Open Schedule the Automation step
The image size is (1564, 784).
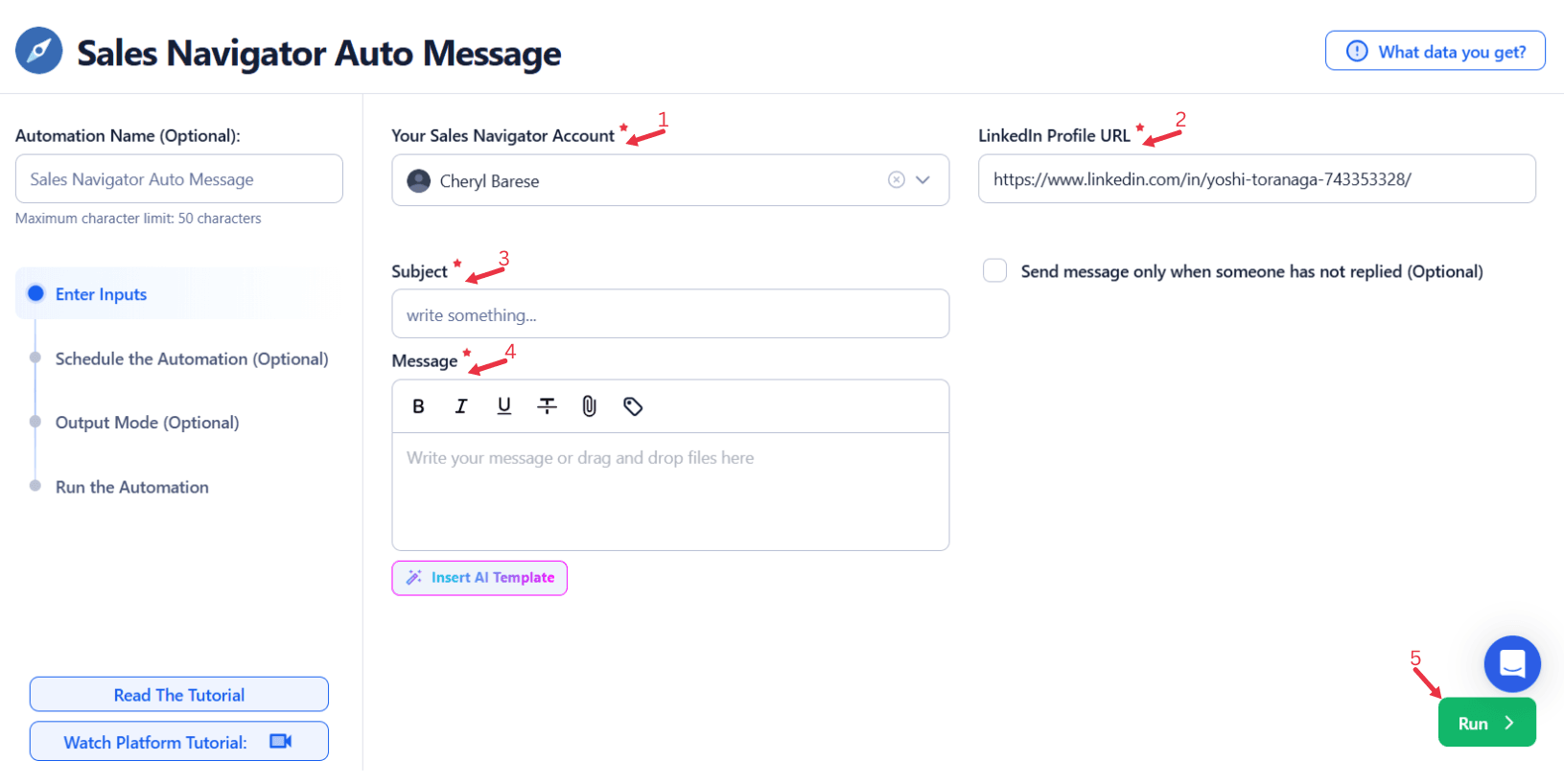pyautogui.click(x=191, y=358)
